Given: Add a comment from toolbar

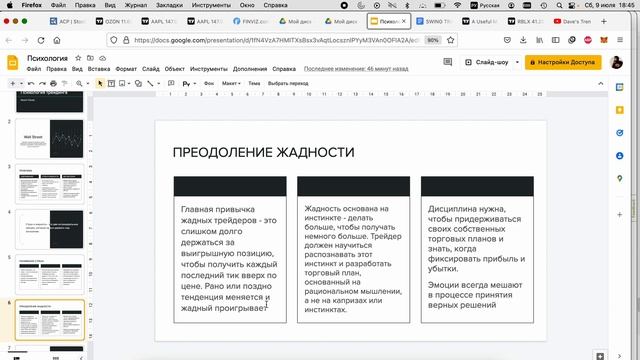Looking at the screenshot, I should [171, 83].
